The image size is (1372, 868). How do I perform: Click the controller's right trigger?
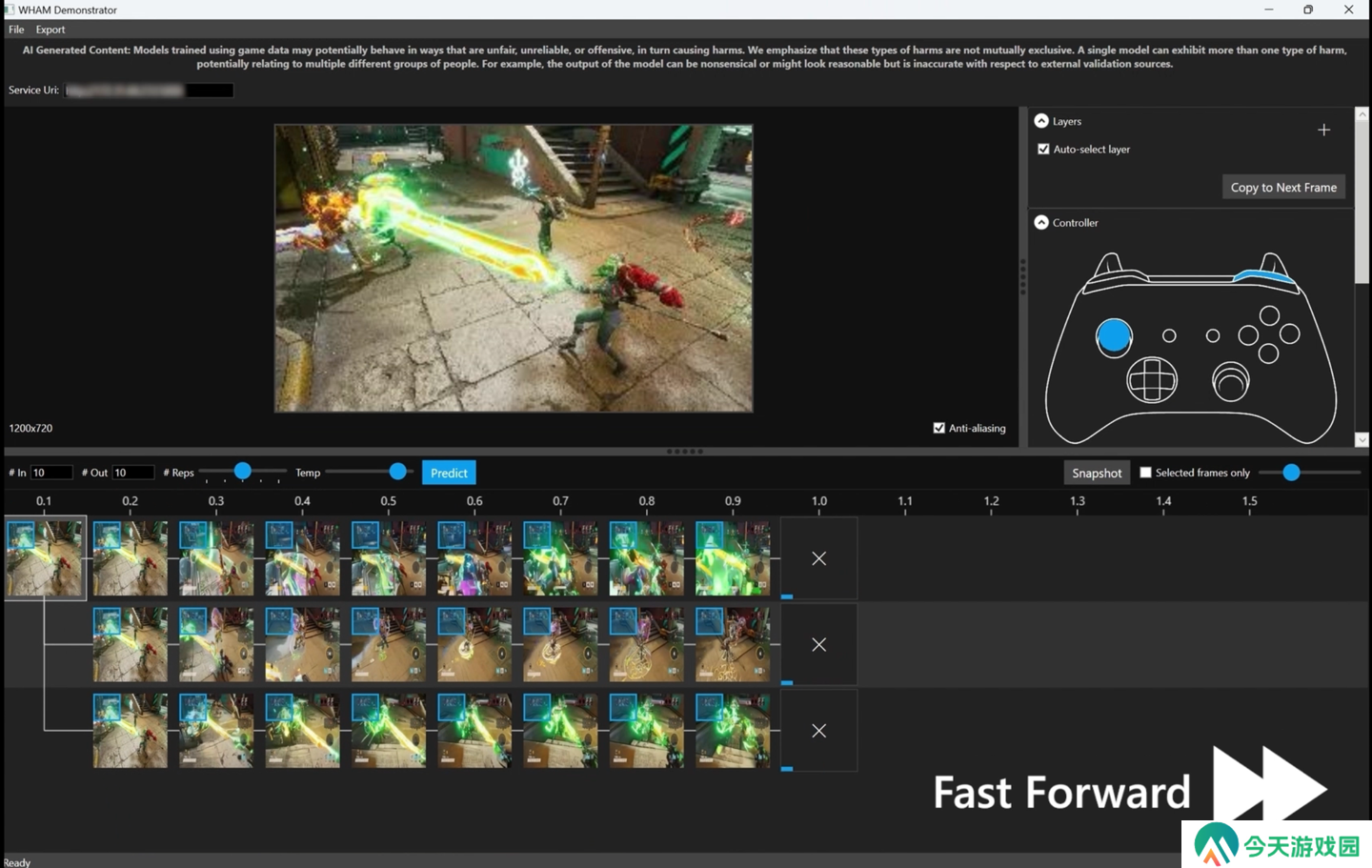(1272, 263)
